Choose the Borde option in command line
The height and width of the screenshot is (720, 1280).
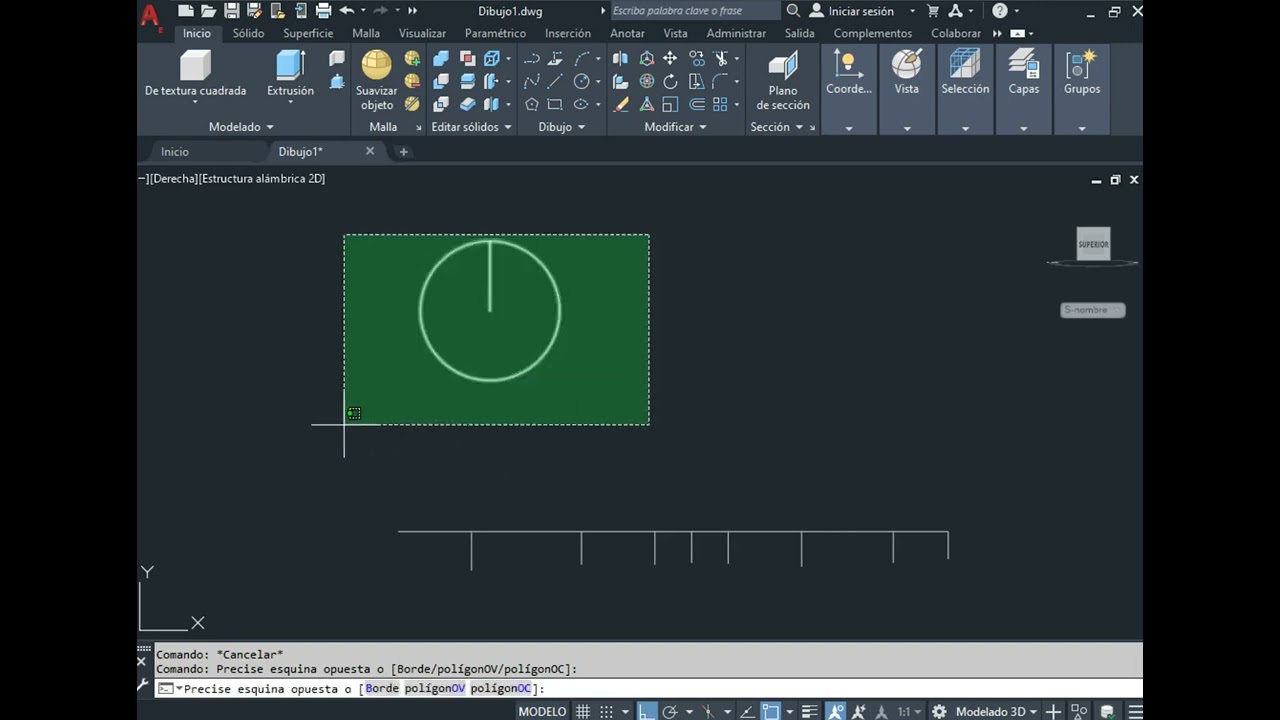[382, 688]
